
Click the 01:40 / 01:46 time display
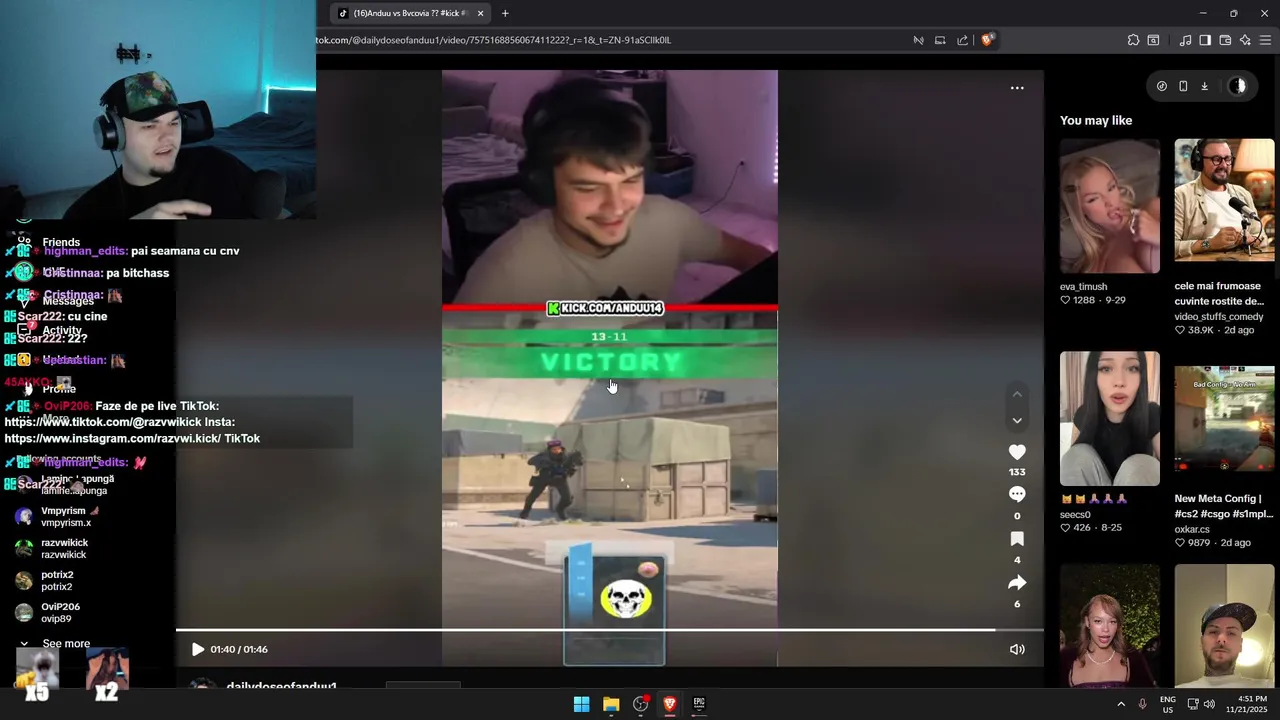(239, 650)
